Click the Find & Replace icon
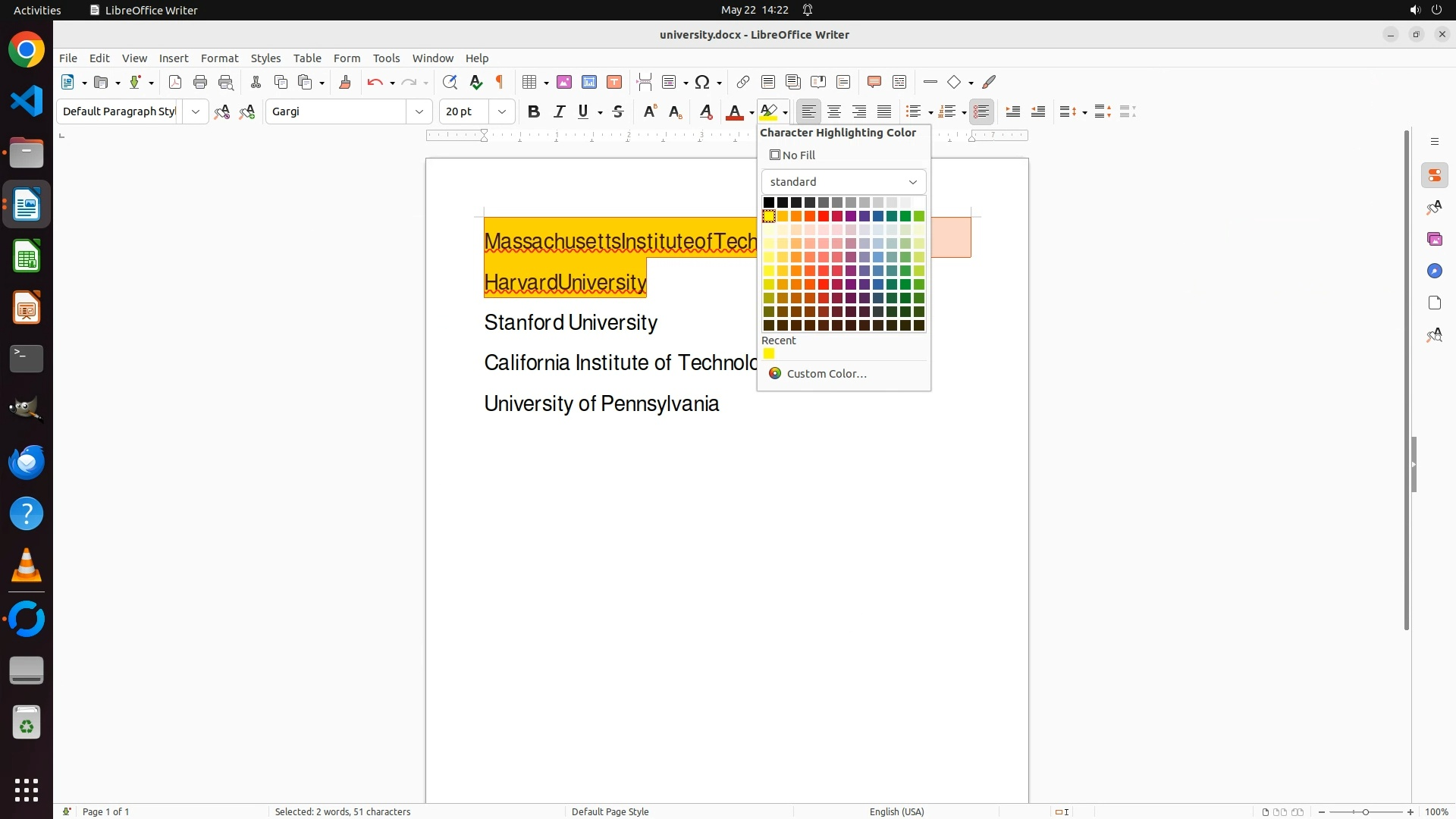The image size is (1456, 819). click(450, 82)
